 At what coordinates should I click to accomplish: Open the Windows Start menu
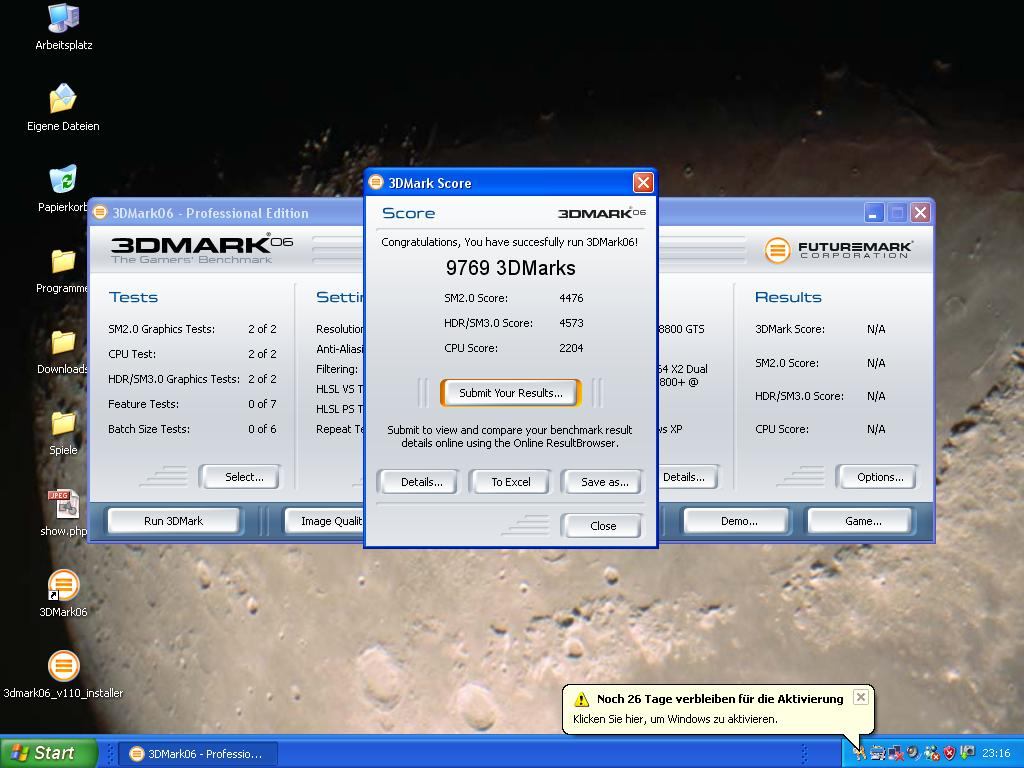(48, 753)
